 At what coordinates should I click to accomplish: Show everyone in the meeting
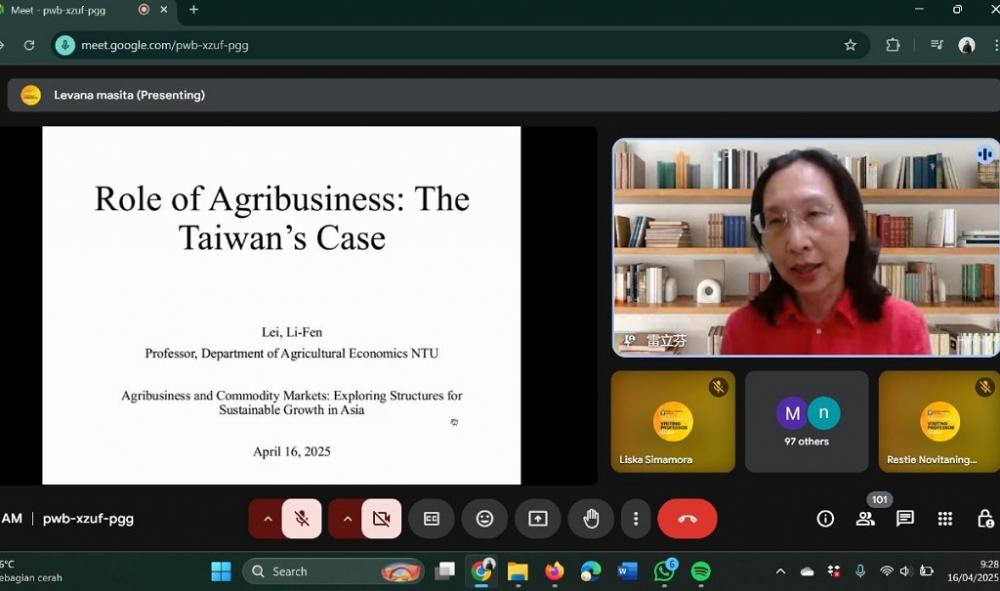tap(866, 518)
